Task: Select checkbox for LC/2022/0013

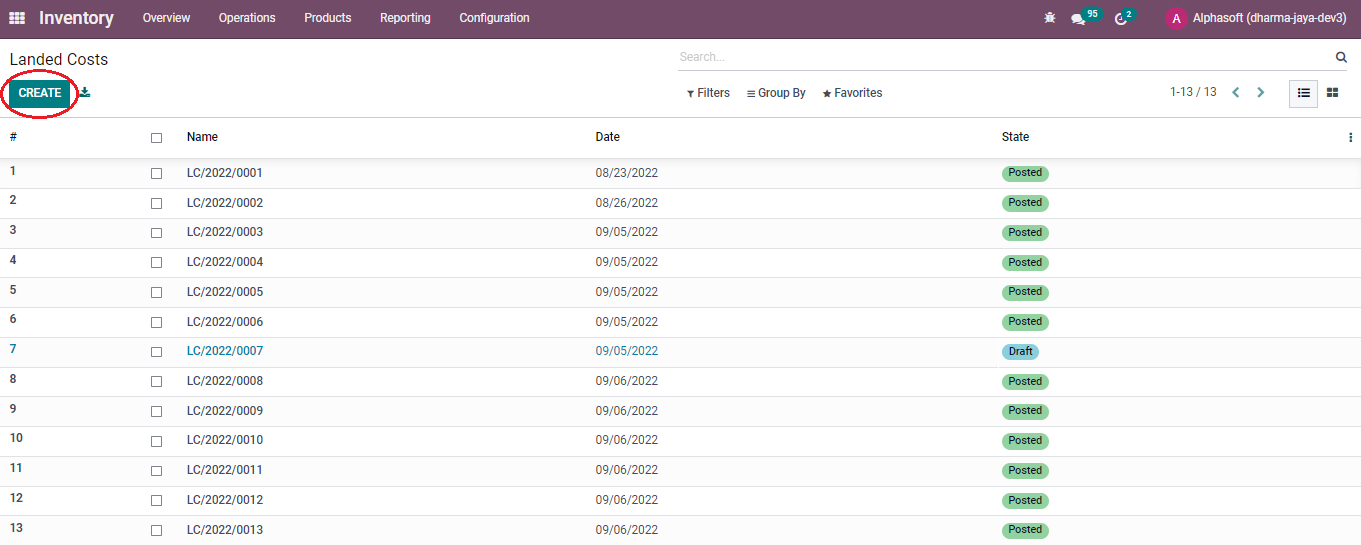Action: pyautogui.click(x=156, y=530)
